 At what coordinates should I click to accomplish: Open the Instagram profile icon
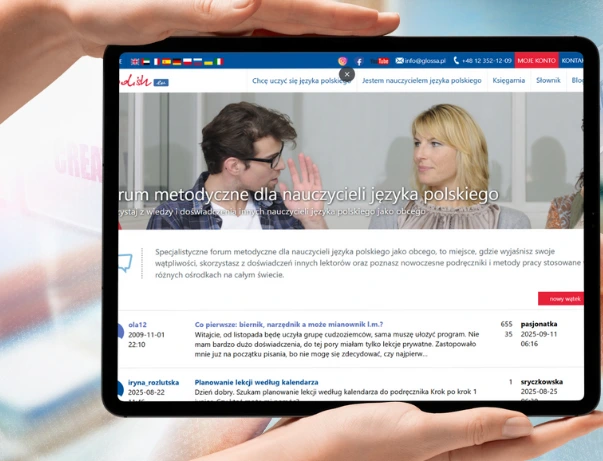[342, 61]
